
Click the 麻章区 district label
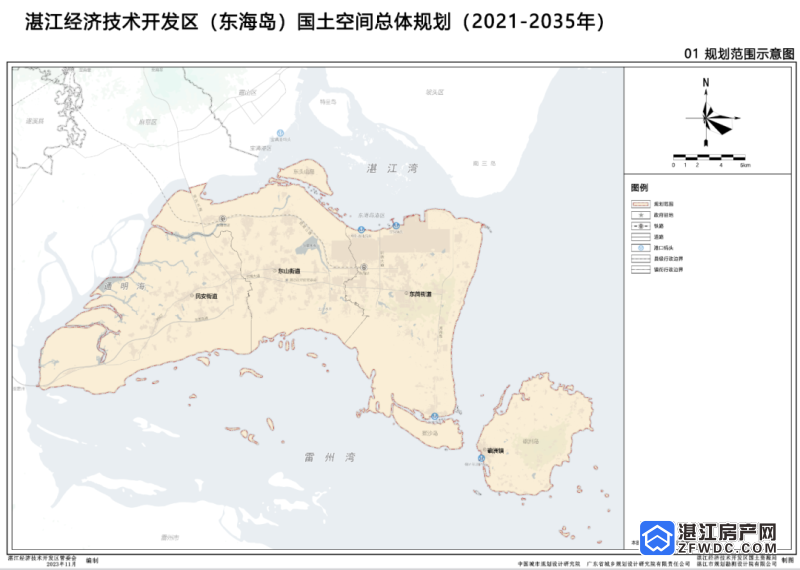148,122
